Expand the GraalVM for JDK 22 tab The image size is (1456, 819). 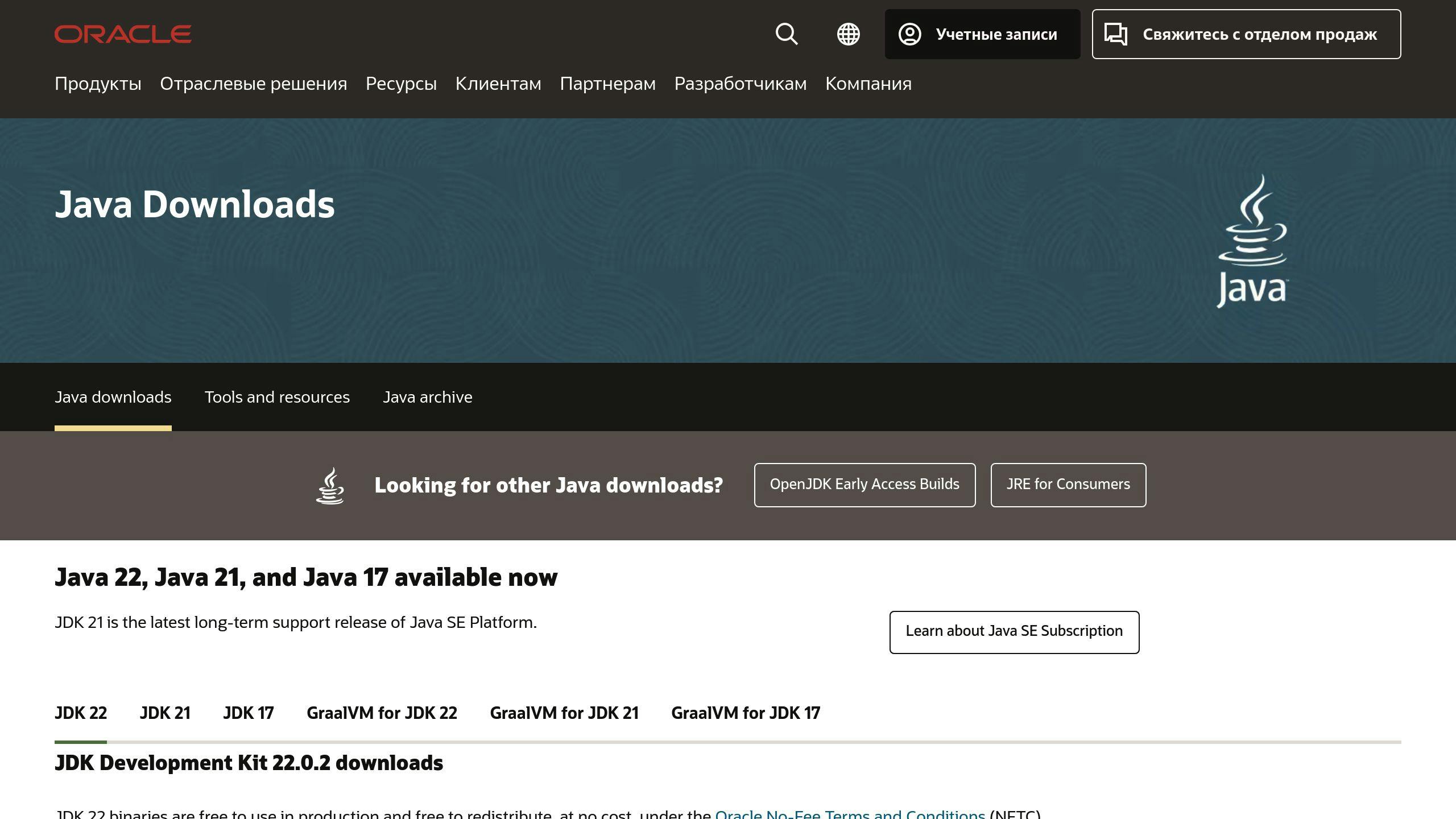381,712
